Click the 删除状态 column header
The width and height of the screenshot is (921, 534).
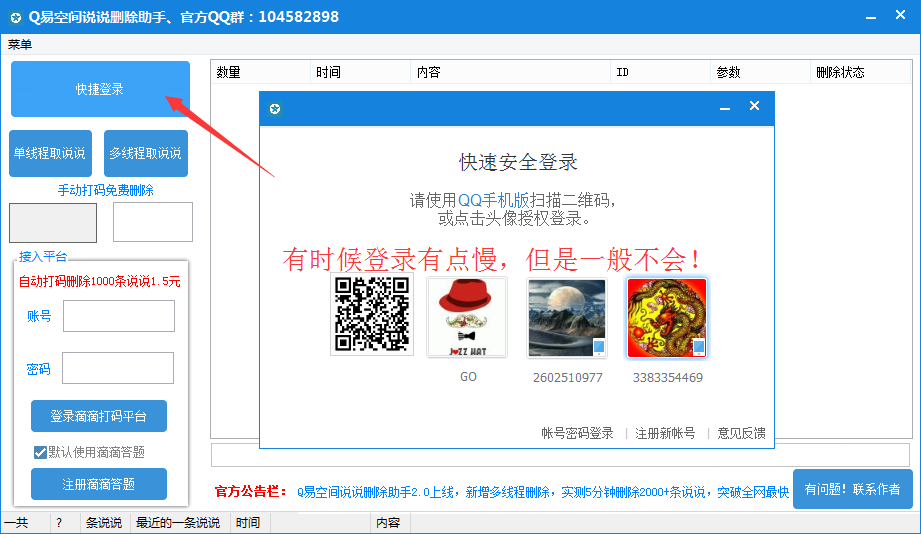[x=861, y=72]
